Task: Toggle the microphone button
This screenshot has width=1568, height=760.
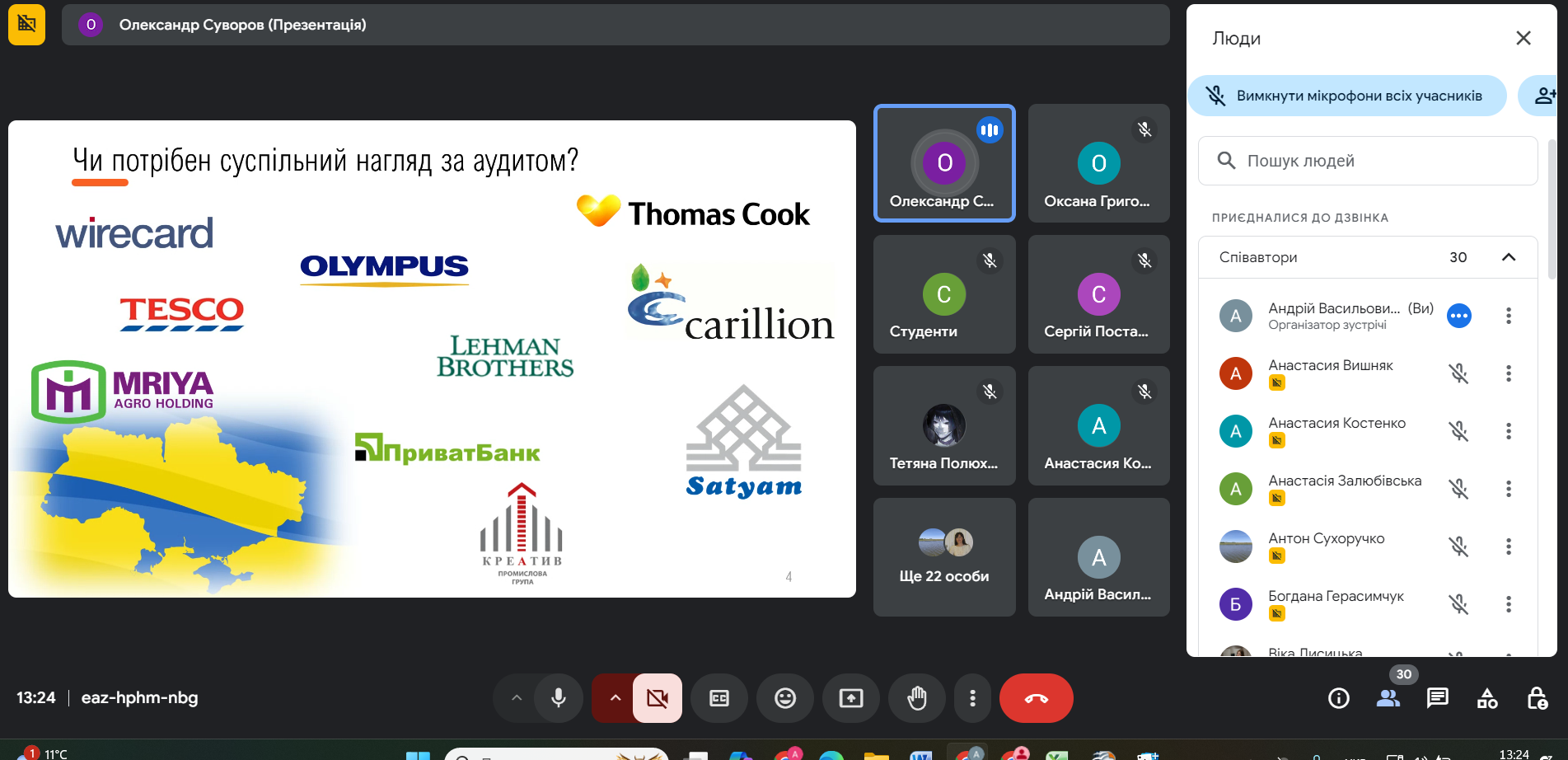Action: pyautogui.click(x=559, y=698)
